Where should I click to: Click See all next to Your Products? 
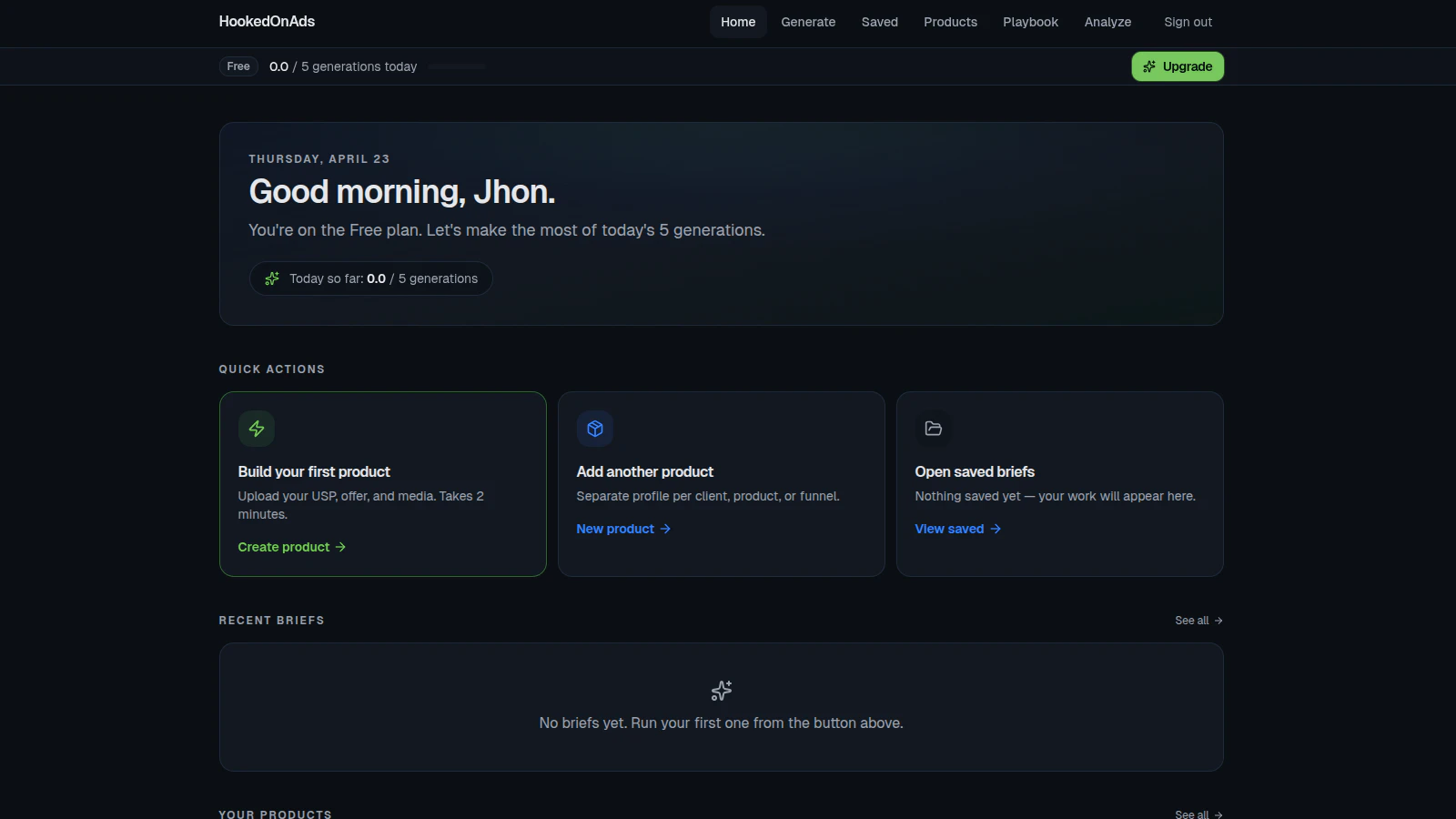[x=1198, y=814]
